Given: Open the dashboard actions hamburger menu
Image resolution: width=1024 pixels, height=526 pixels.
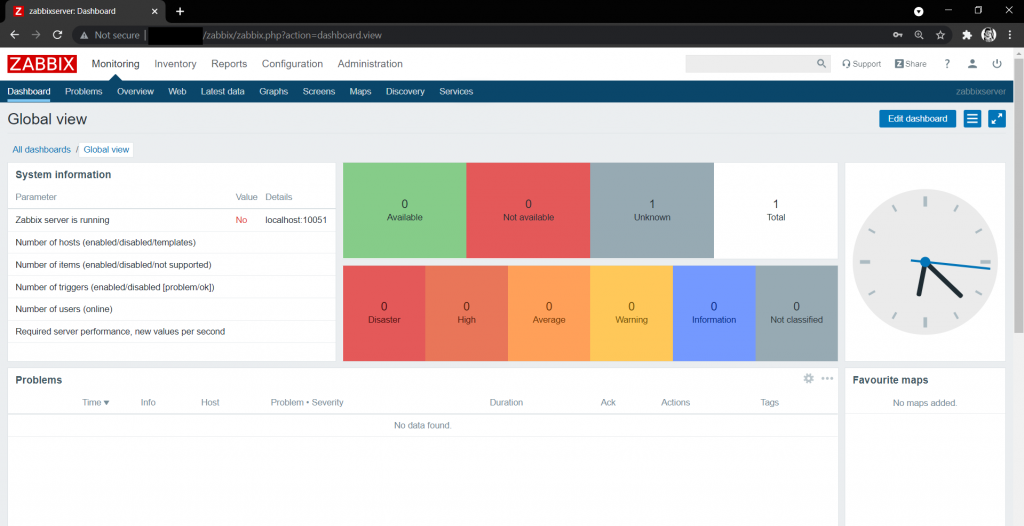Looking at the screenshot, I should click(x=972, y=119).
